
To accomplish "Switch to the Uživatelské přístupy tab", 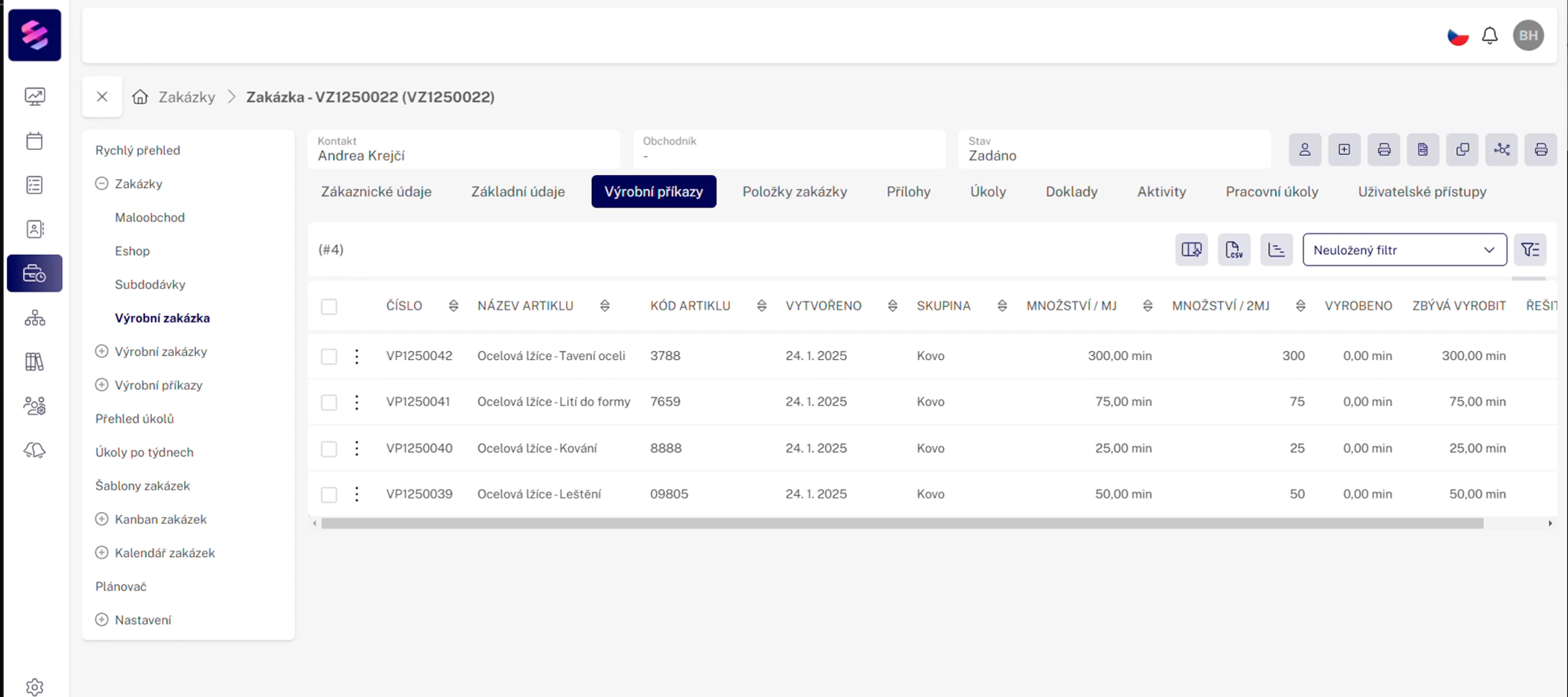I will [x=1422, y=192].
